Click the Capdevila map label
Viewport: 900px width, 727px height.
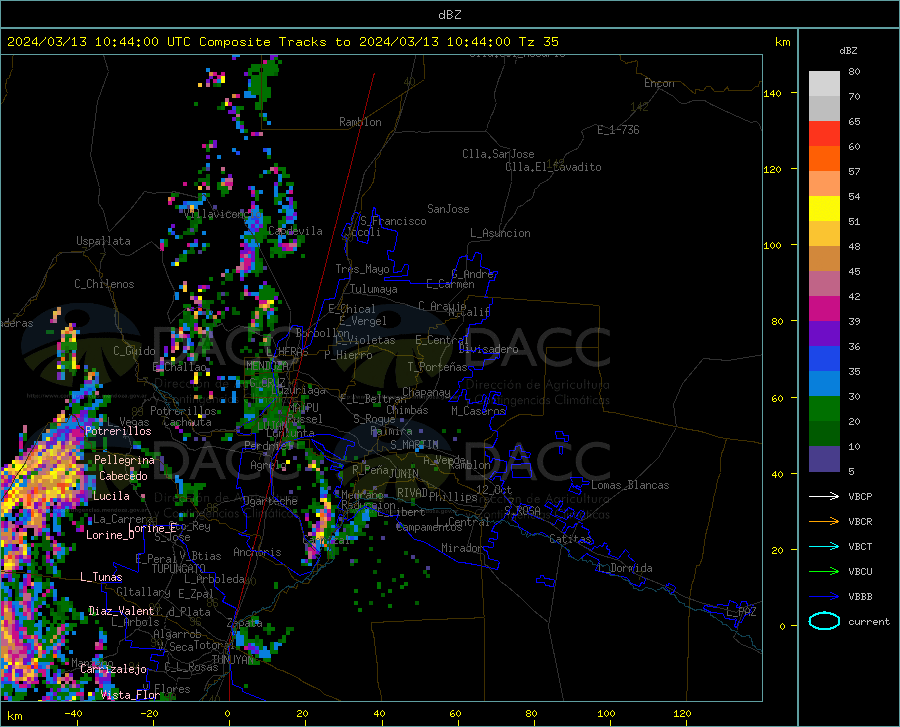coord(295,231)
